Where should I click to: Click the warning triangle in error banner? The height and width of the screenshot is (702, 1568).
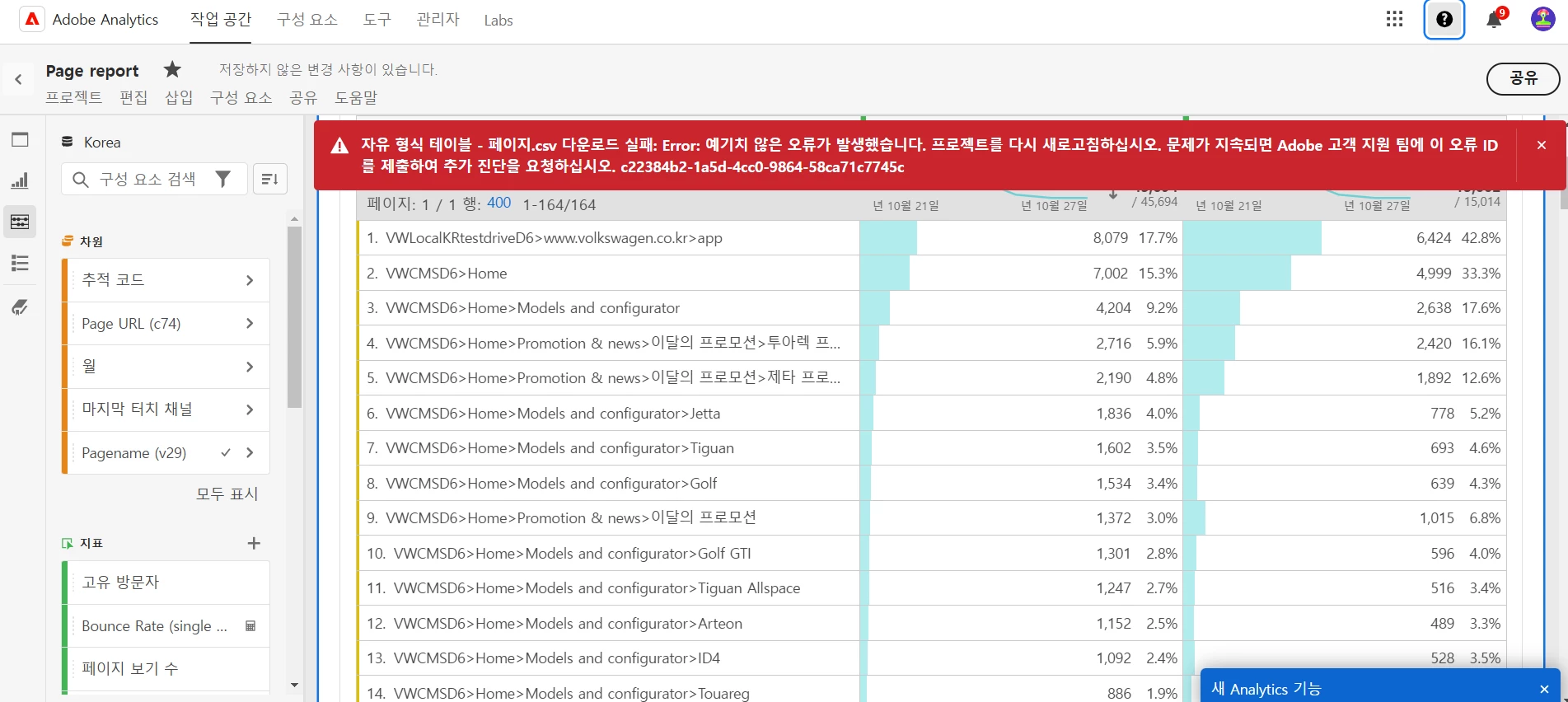click(339, 146)
